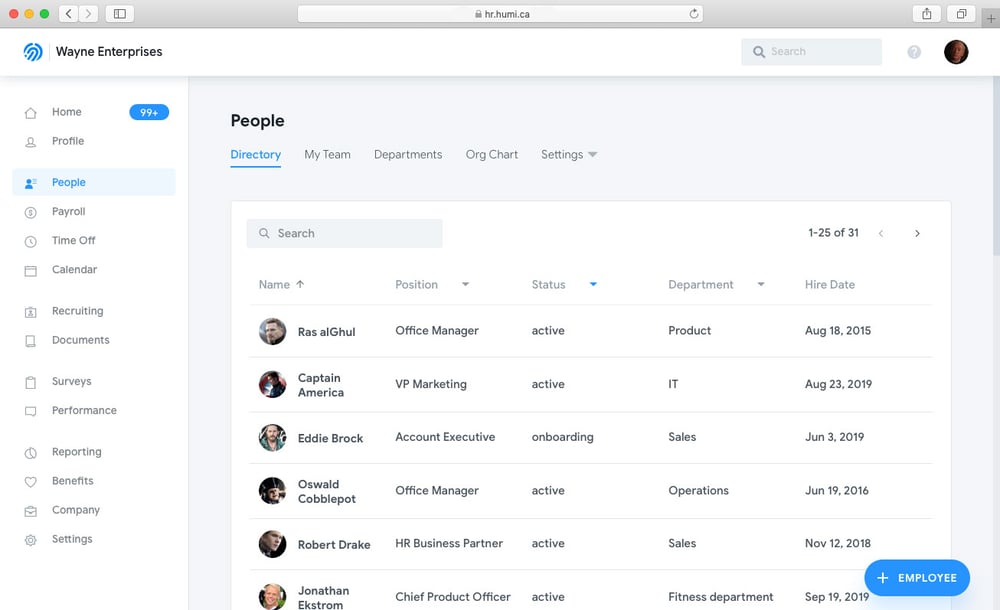Open Settings gear icon in sidebar
Viewport: 1000px width, 610px height.
pyautogui.click(x=31, y=540)
